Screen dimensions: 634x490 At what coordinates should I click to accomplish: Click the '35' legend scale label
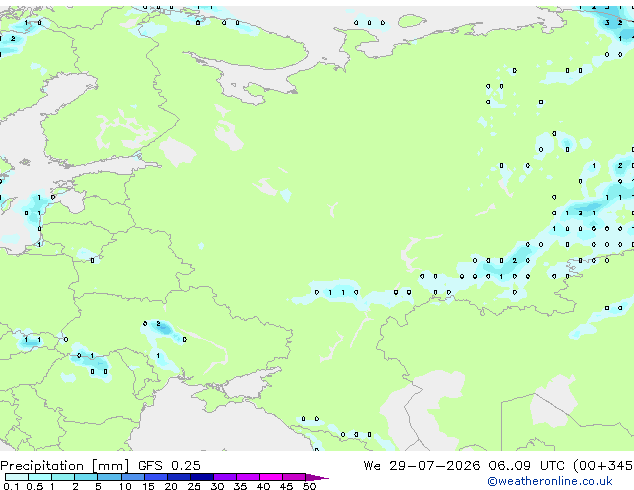tap(240, 486)
